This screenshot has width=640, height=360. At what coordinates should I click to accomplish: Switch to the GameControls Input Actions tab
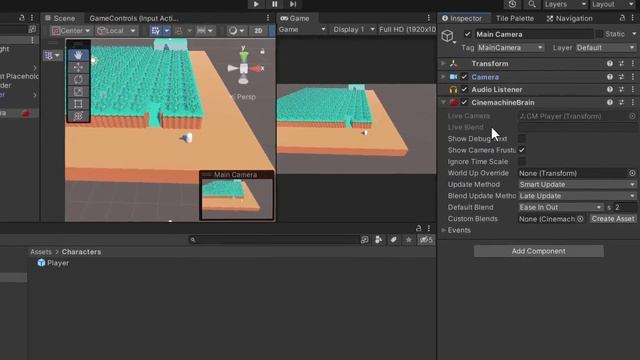(x=133, y=18)
